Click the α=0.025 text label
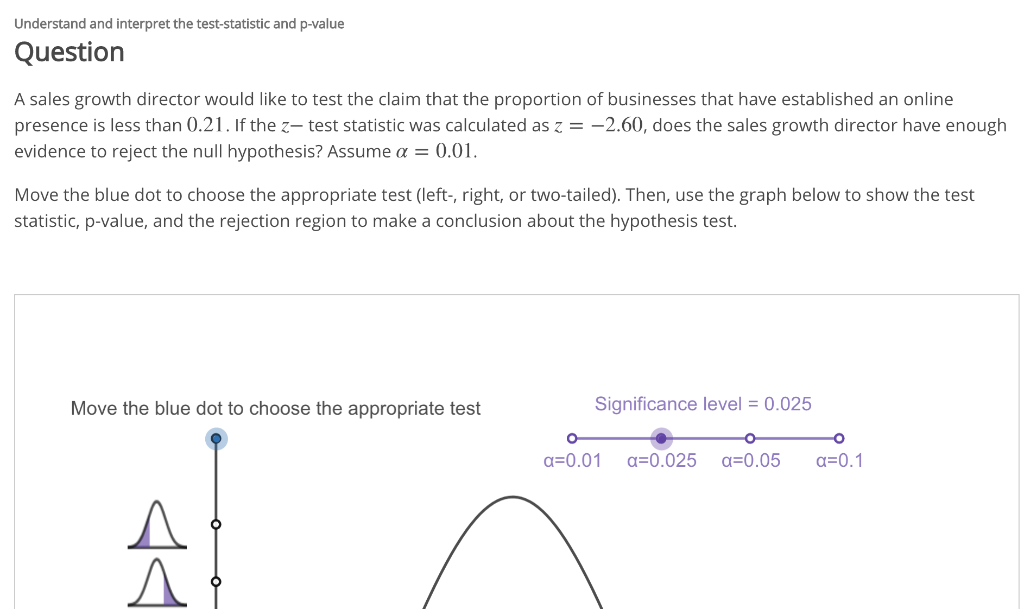Viewport: 1024px width, 609px height. pyautogui.click(x=662, y=461)
